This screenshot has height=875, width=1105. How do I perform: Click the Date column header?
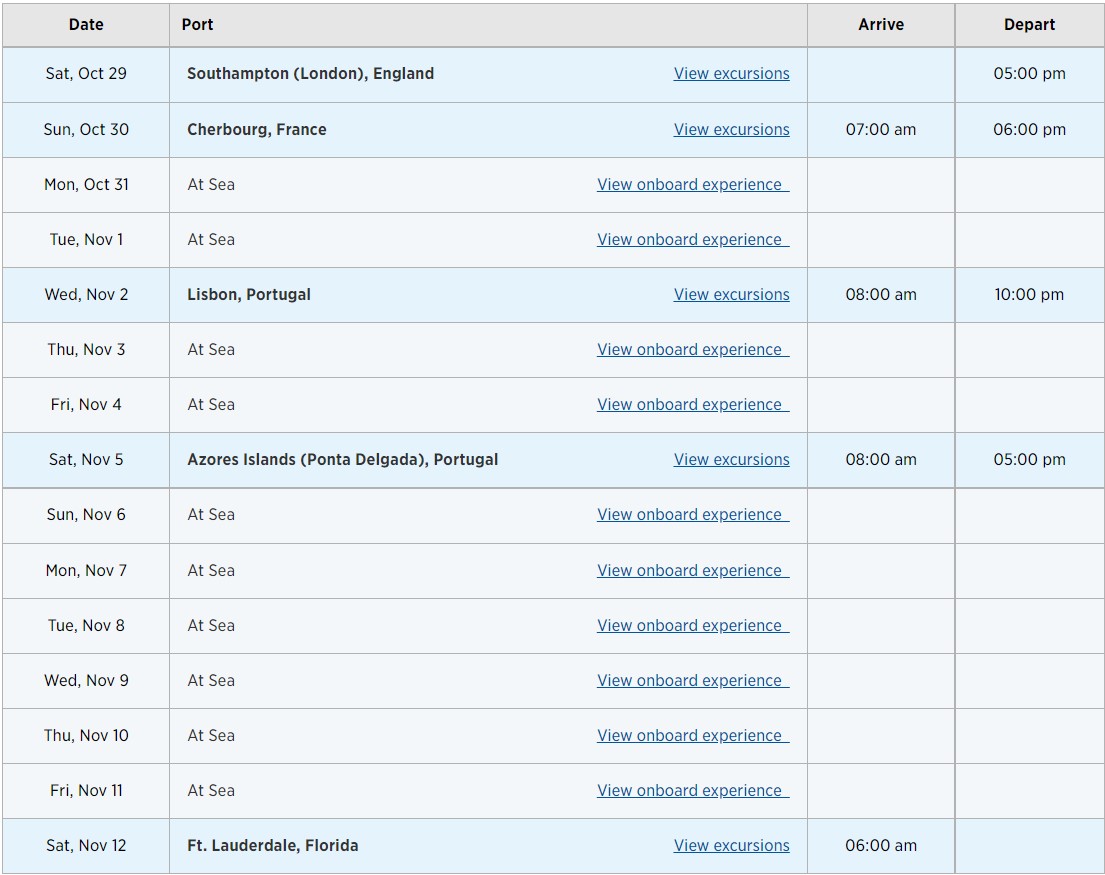point(86,25)
